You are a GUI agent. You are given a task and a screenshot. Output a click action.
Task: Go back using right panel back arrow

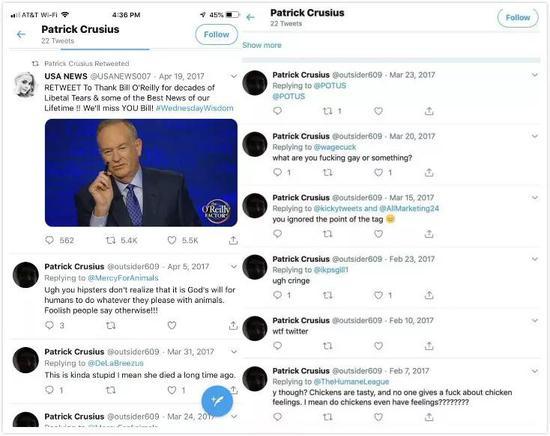click(x=250, y=17)
